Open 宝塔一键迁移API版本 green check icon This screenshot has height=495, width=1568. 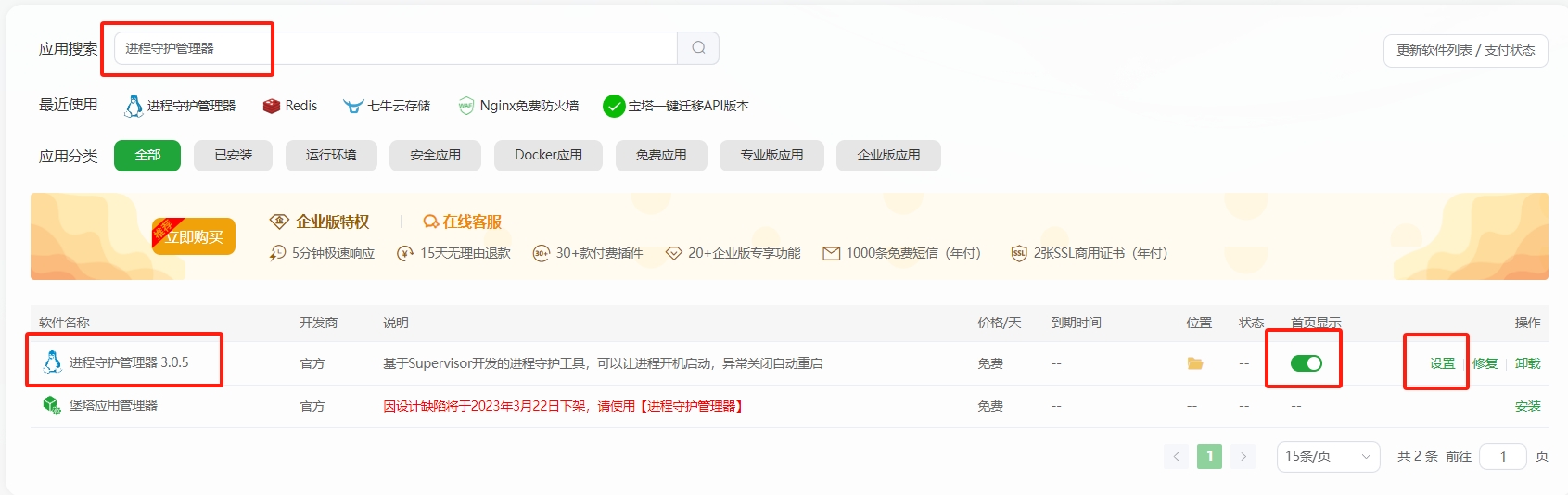tap(613, 107)
